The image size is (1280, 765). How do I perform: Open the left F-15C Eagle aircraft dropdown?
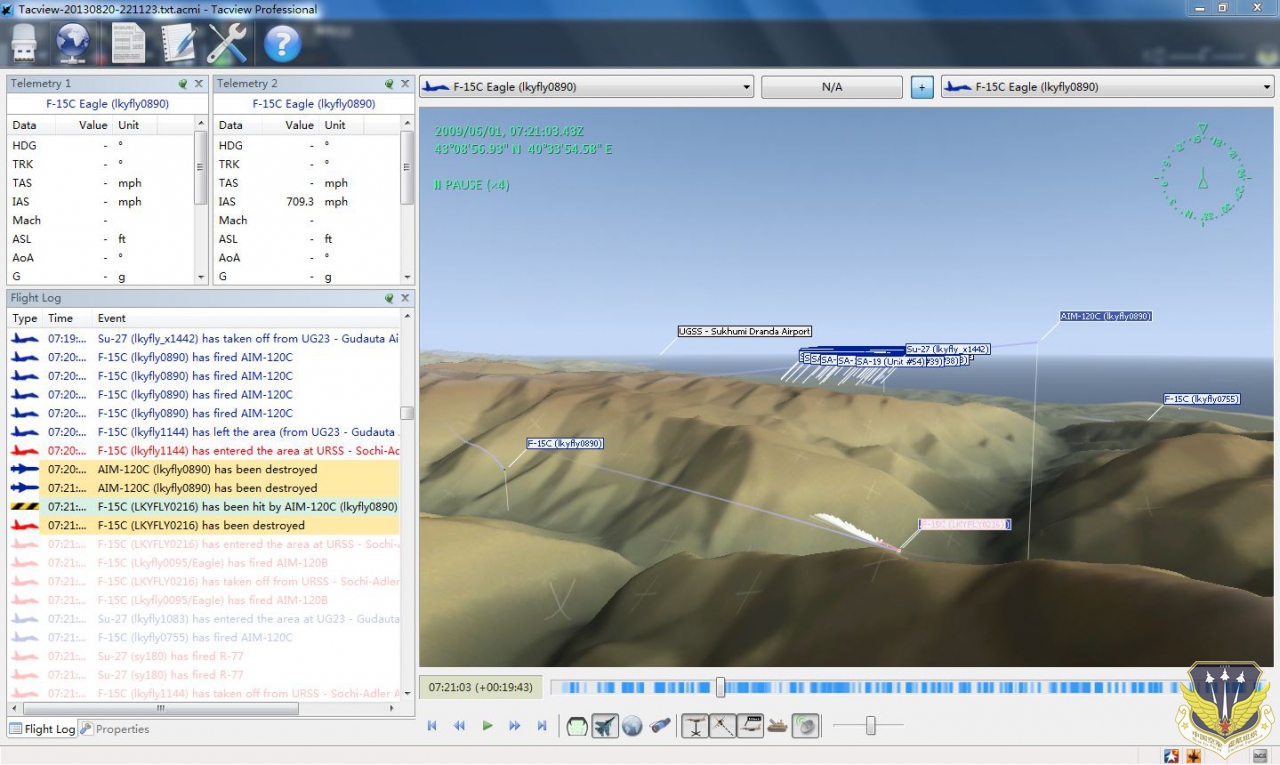(x=586, y=87)
